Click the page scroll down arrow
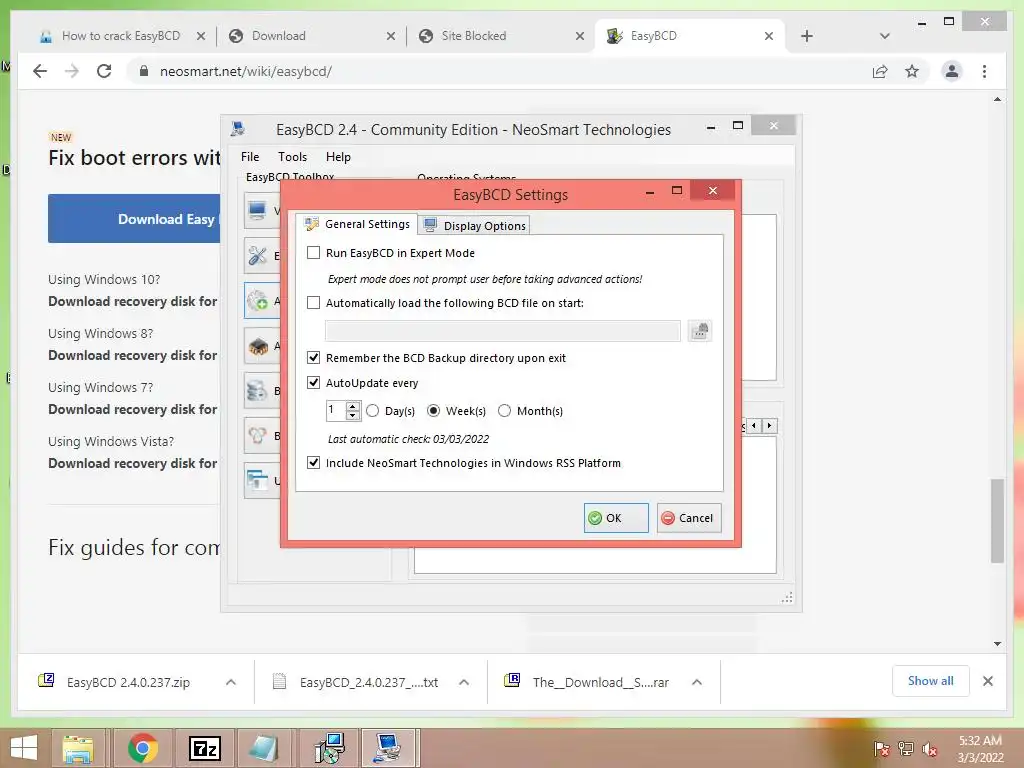This screenshot has height=768, width=1024. tap(997, 644)
